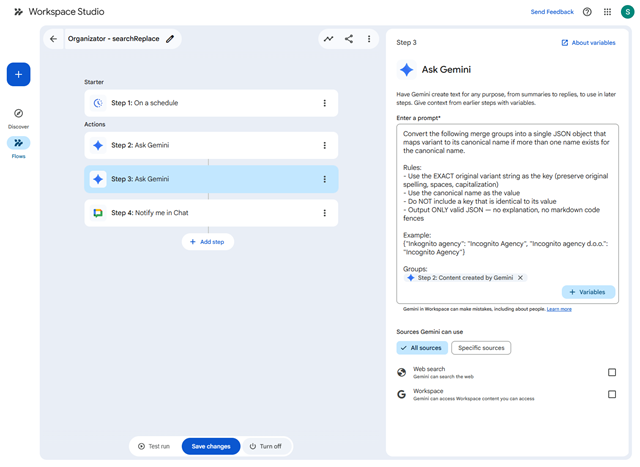Click the Workspace Studio logo icon
This screenshot has height=467, width=640.
18,12
